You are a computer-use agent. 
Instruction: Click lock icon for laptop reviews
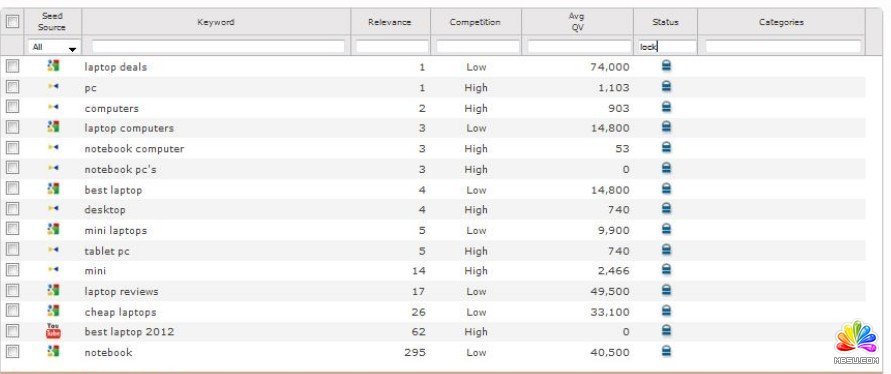[x=667, y=290]
